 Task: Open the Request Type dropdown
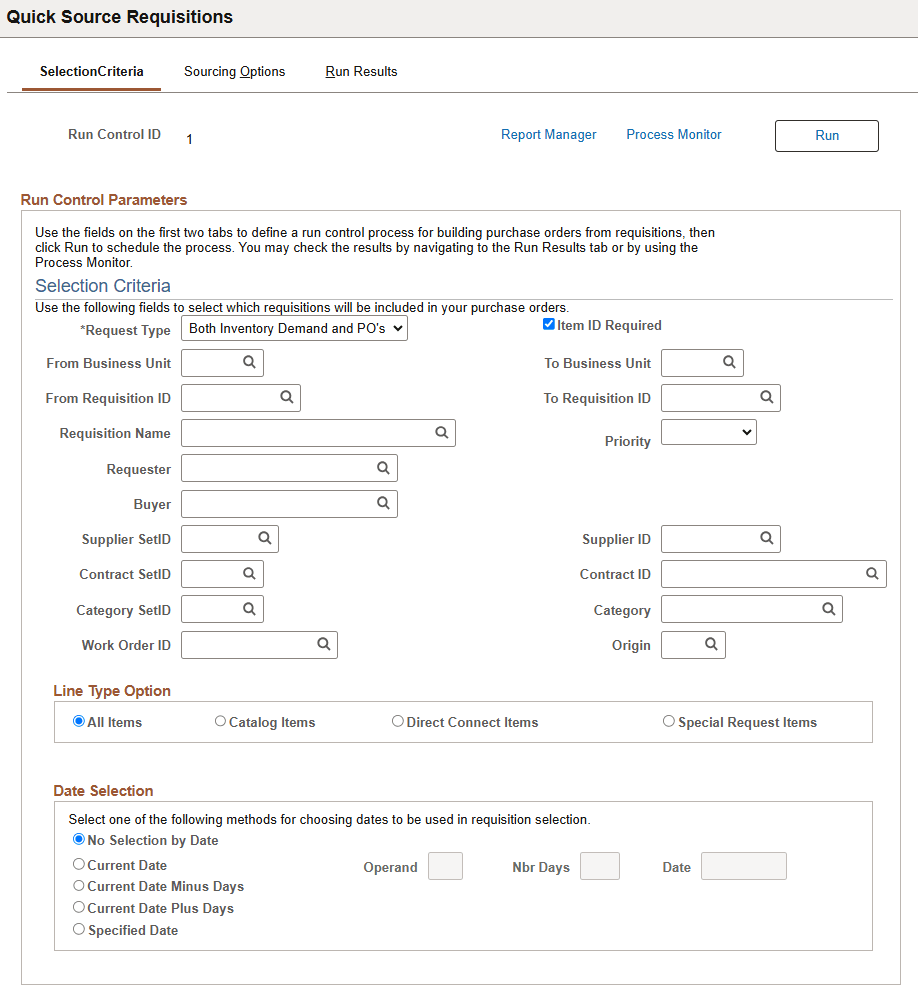[294, 328]
